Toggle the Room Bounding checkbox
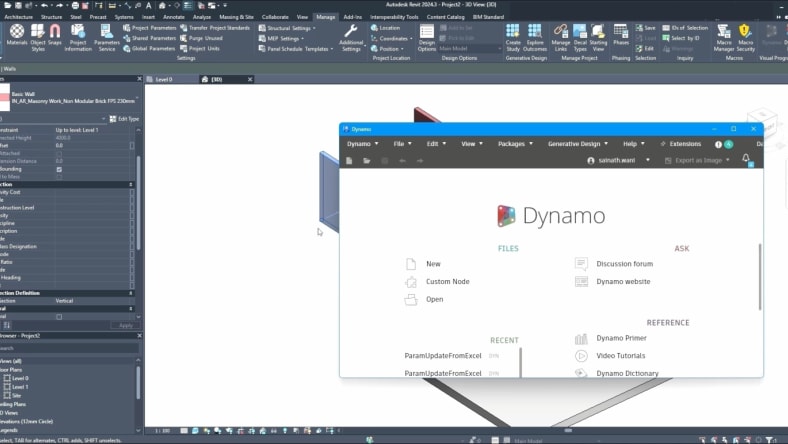Viewport: 788px width, 444px height. point(59,169)
